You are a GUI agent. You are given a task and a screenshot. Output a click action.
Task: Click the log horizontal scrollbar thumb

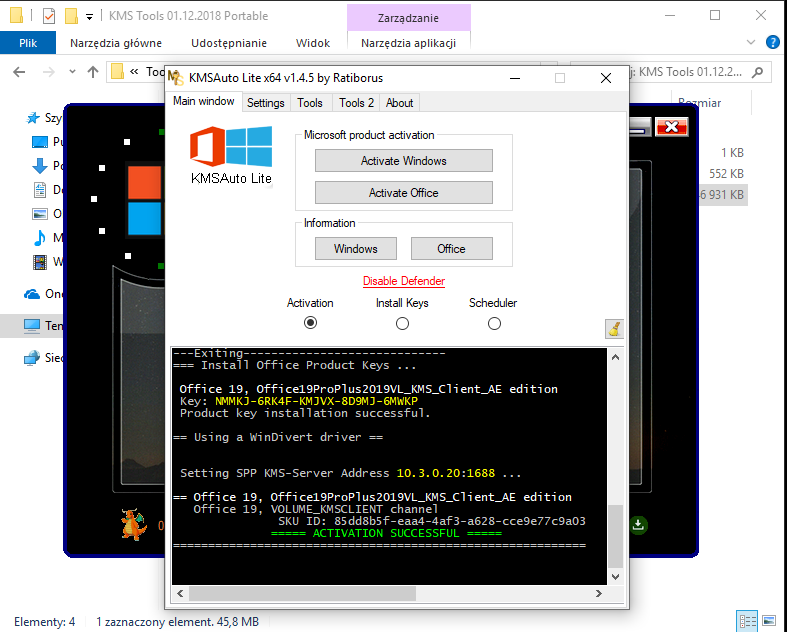pyautogui.click(x=302, y=593)
